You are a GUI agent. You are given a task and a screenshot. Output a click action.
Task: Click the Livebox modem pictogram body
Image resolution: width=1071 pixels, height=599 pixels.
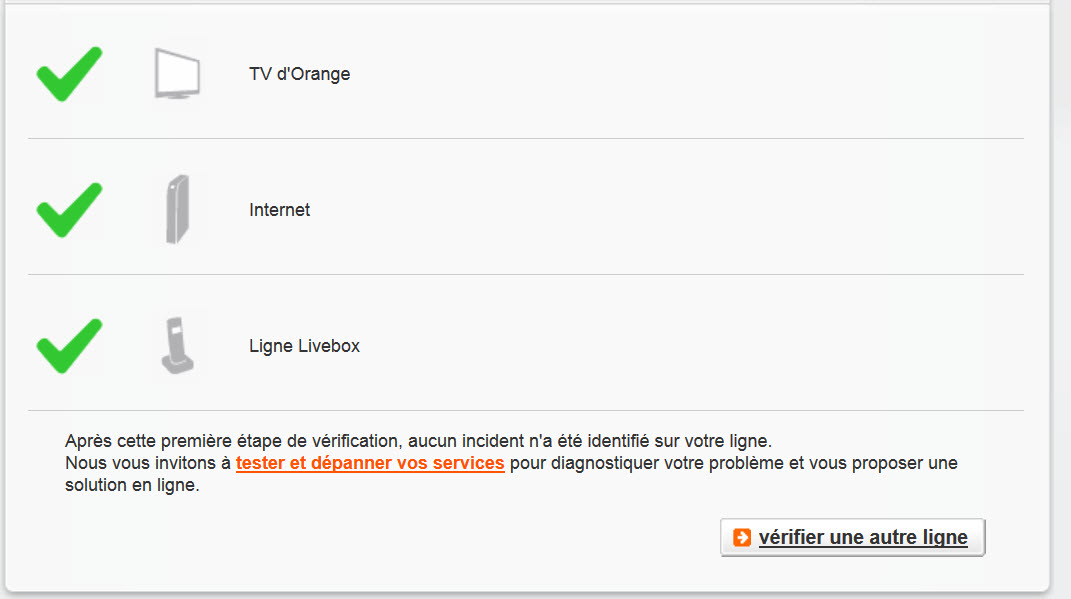point(177,208)
